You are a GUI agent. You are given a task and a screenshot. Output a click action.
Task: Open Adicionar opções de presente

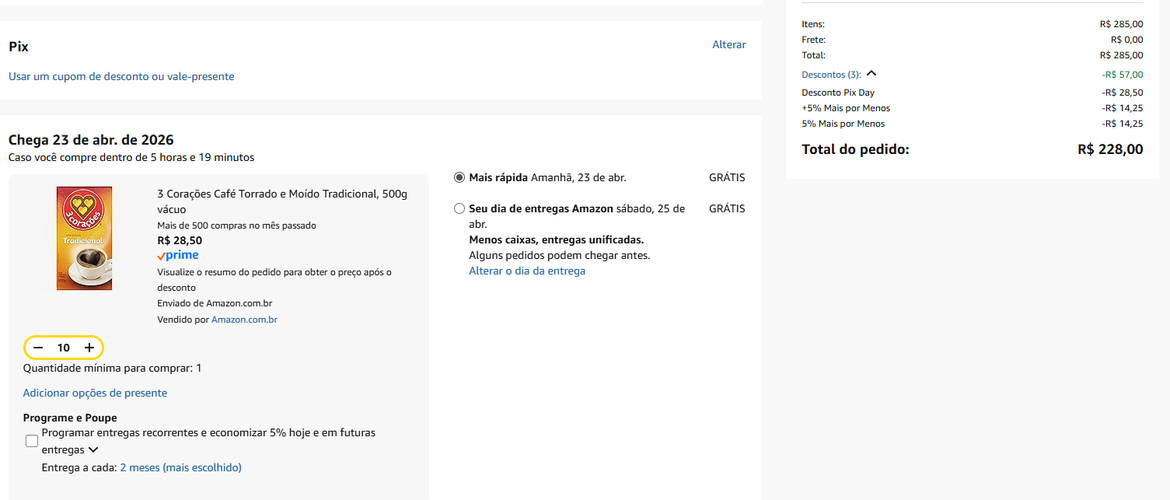pos(95,393)
